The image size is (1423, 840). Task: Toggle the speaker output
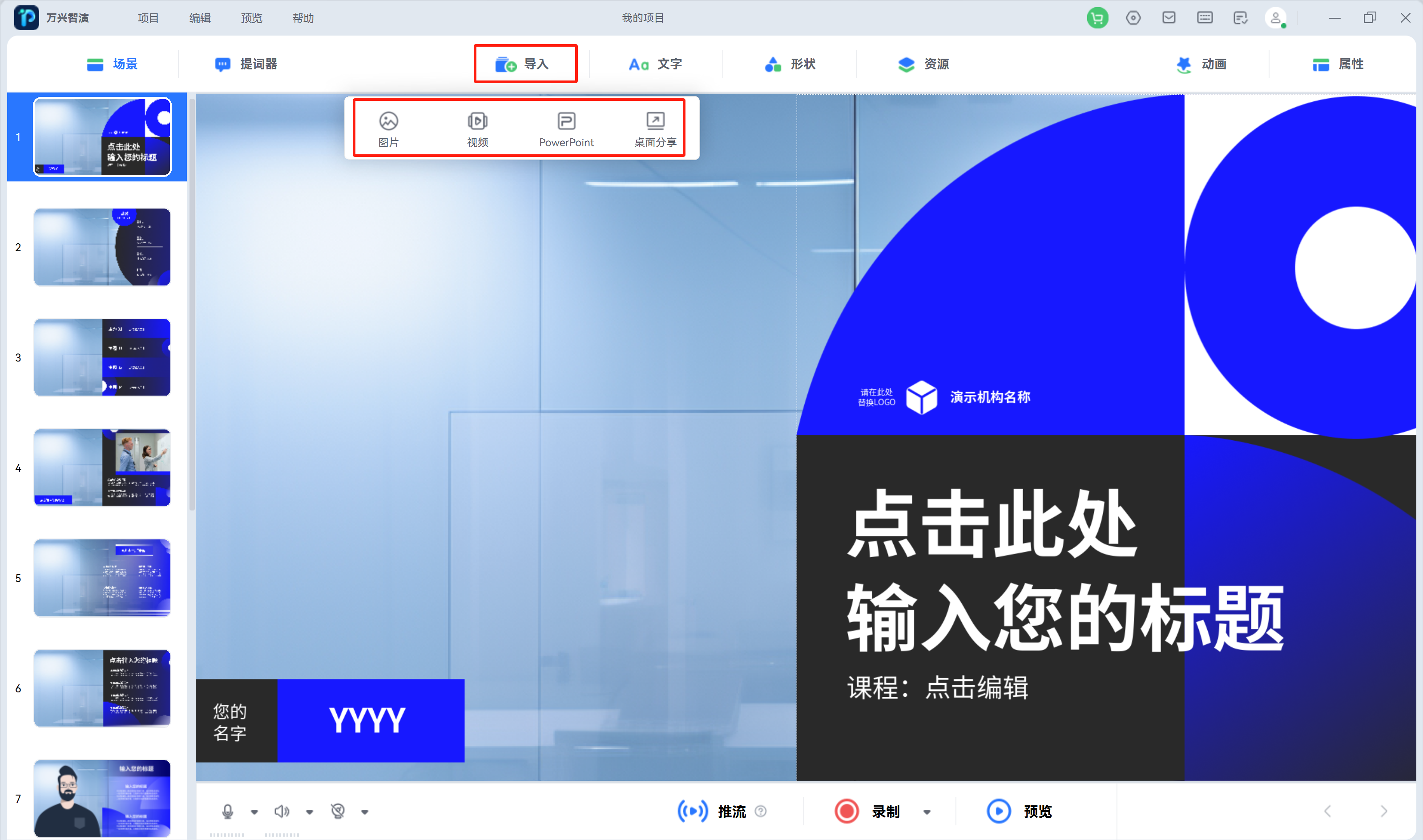click(x=282, y=811)
